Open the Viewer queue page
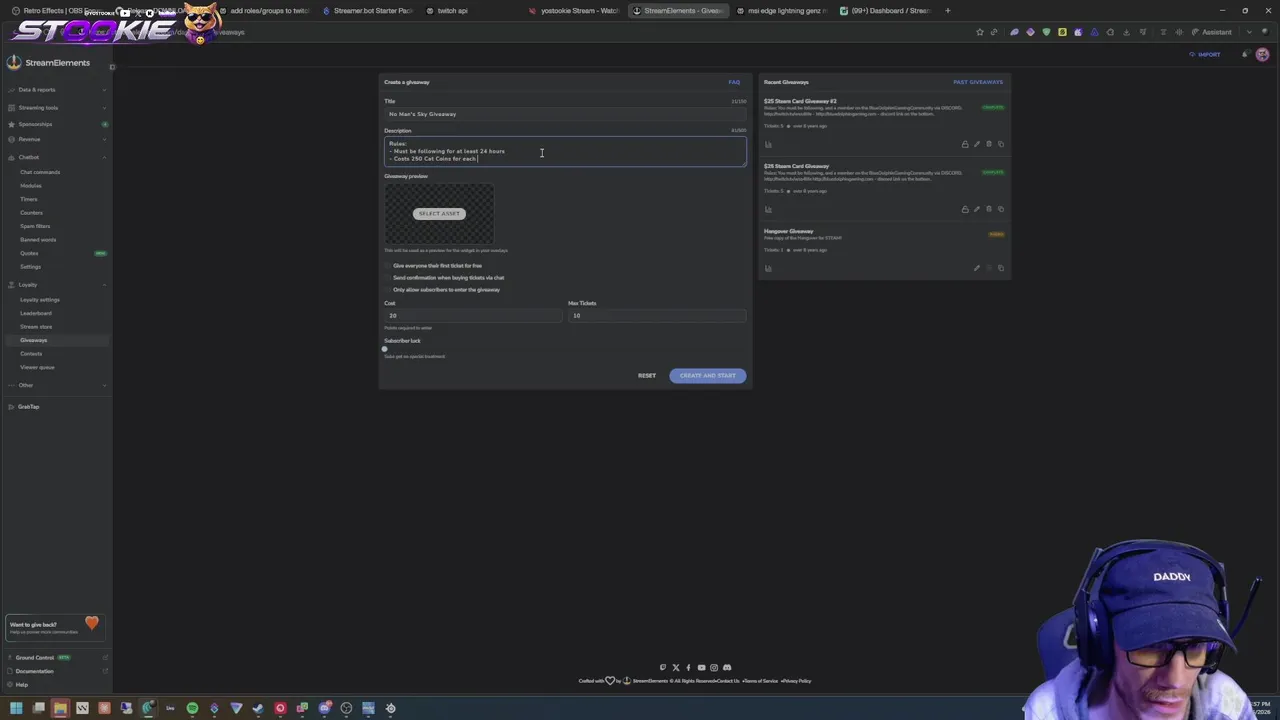The height and width of the screenshot is (720, 1280). click(37, 367)
